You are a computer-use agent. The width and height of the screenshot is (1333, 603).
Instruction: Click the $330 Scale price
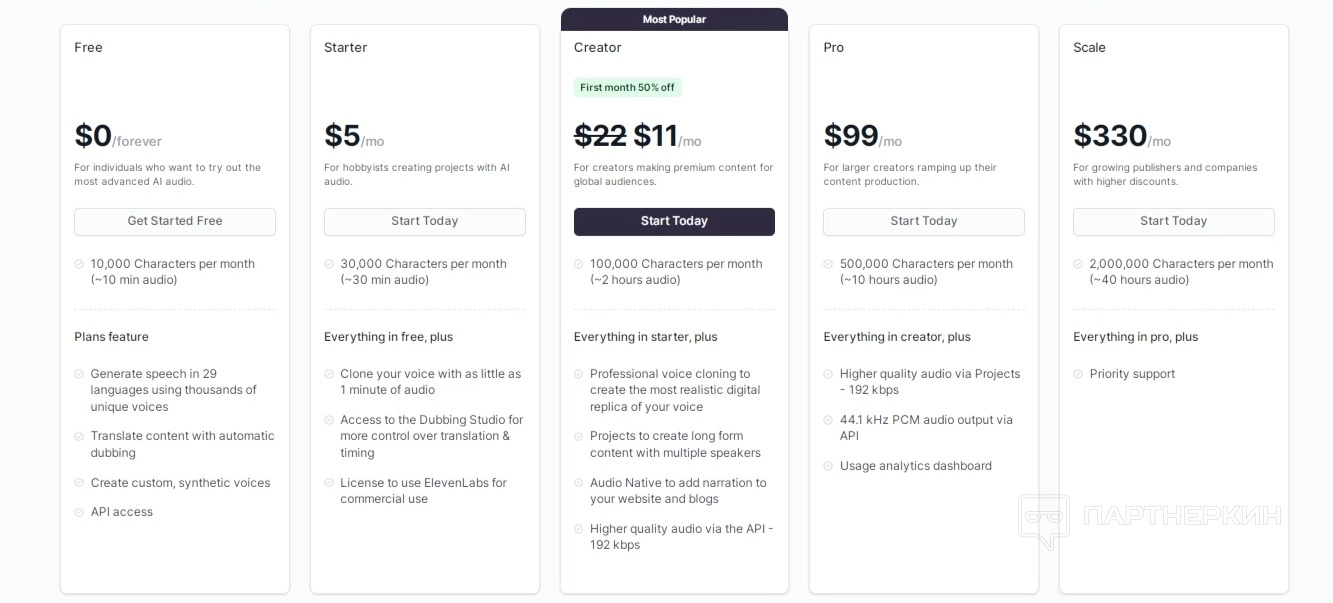[x=1110, y=136]
